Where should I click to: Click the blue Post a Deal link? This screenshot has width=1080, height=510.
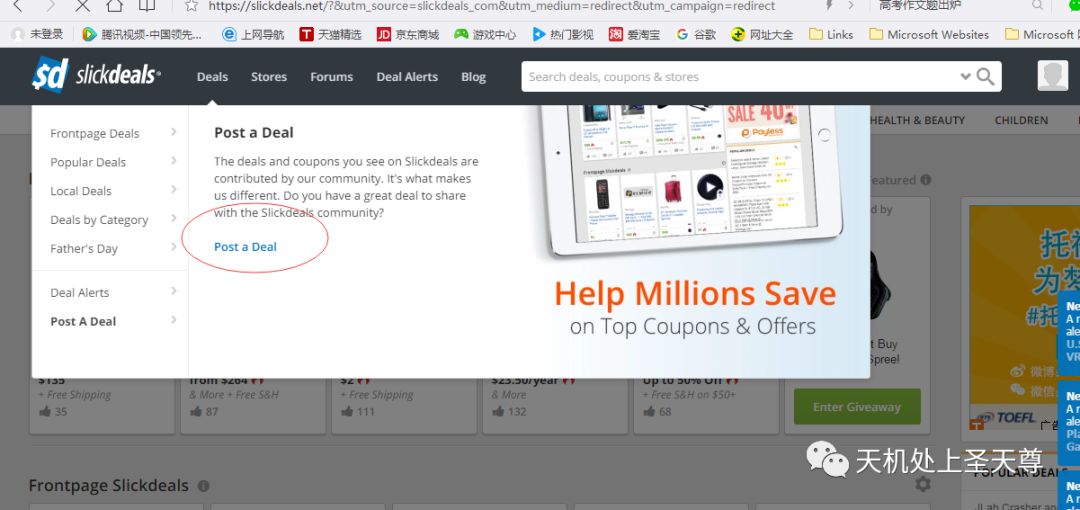[x=245, y=247]
